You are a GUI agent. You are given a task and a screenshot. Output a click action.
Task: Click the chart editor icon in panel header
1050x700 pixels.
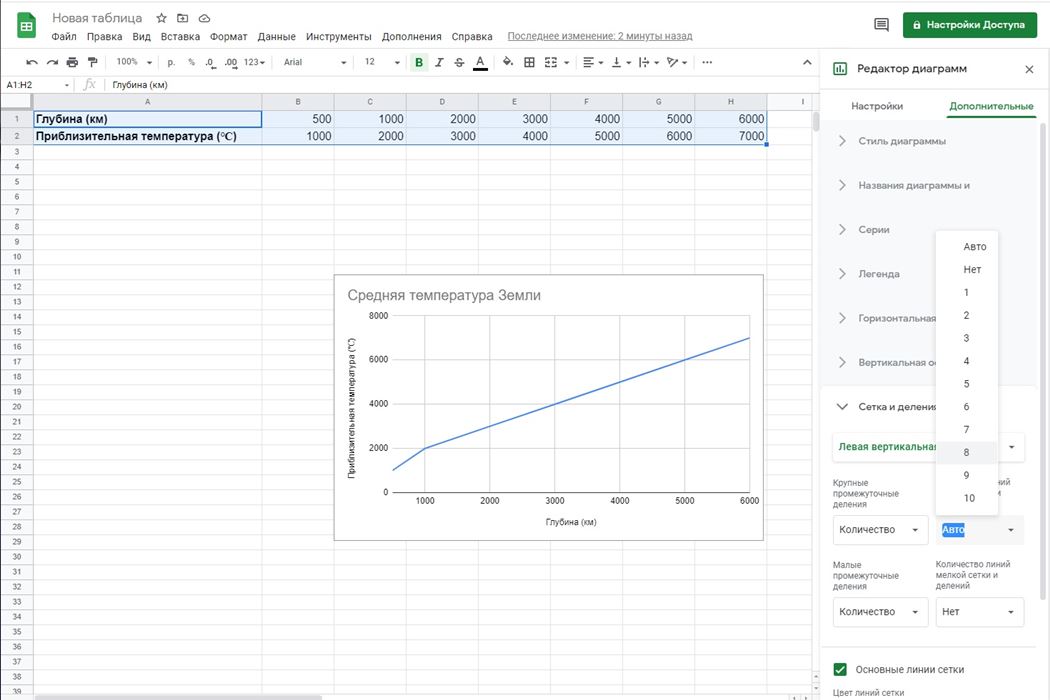[x=840, y=68]
